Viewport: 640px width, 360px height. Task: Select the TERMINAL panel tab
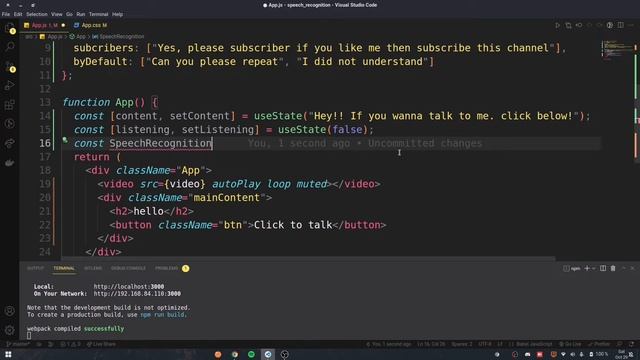(64, 268)
